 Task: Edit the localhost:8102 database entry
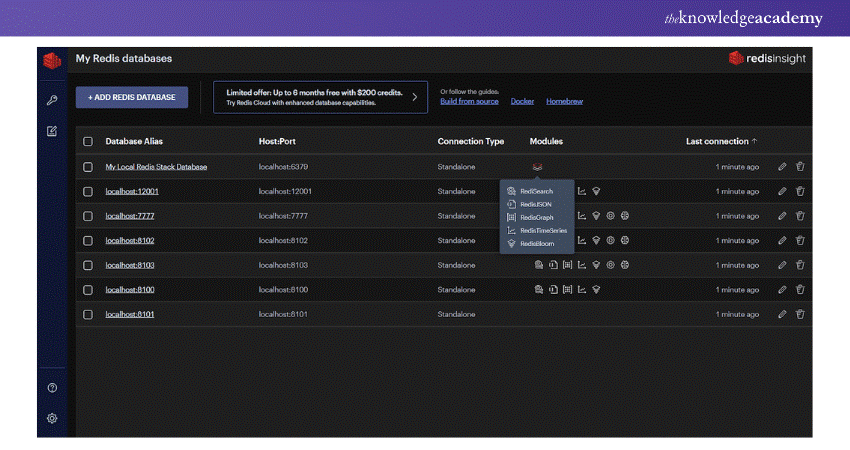click(x=782, y=241)
